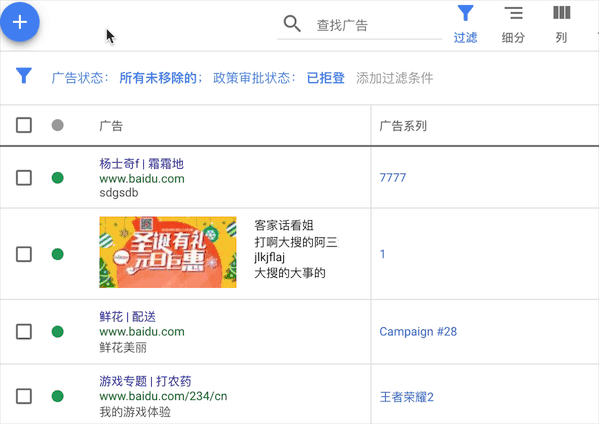Click the status dot for 鲜花 | 配送 ad
Viewport: 599px width, 424px height.
pyautogui.click(x=58, y=332)
